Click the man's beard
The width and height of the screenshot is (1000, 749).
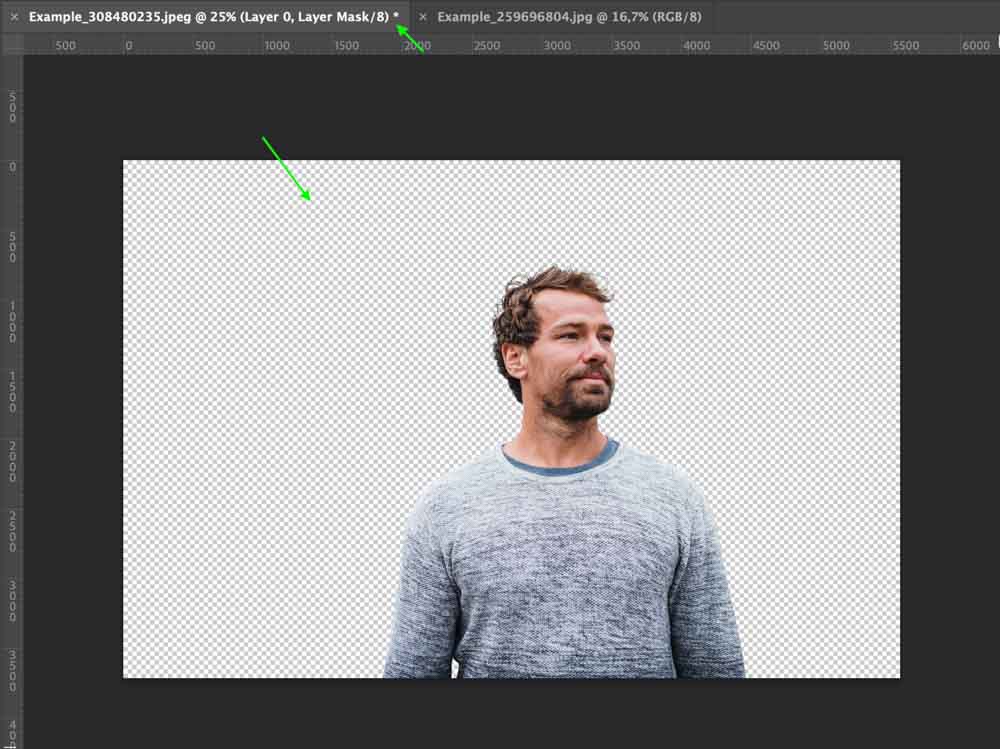click(x=575, y=400)
